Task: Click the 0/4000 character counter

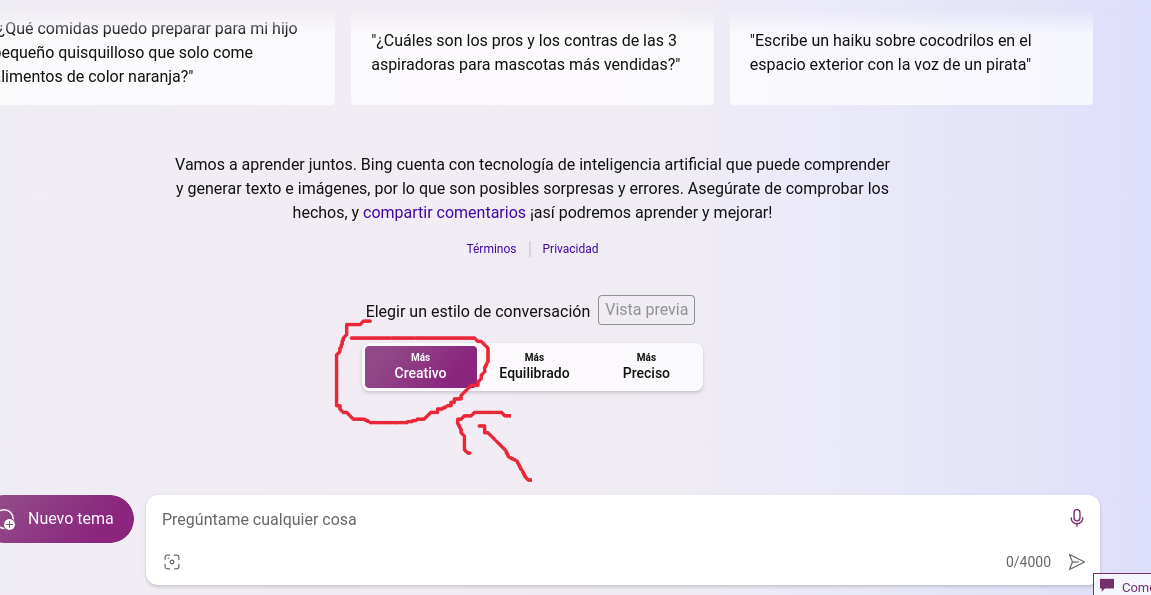Action: click(1028, 563)
